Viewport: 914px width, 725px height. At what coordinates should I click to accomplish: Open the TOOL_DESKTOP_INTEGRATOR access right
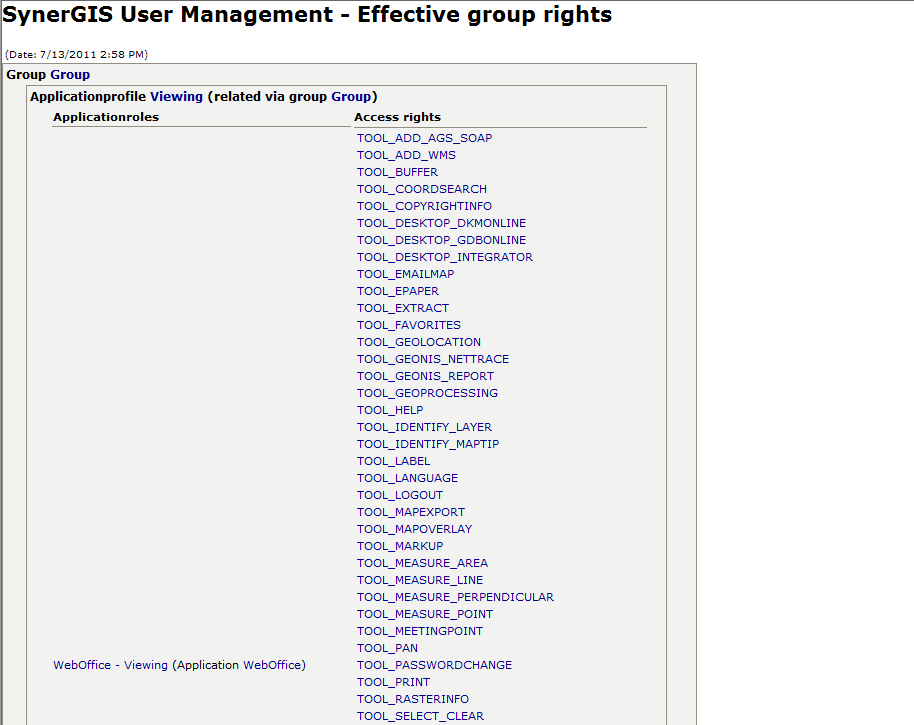[444, 256]
